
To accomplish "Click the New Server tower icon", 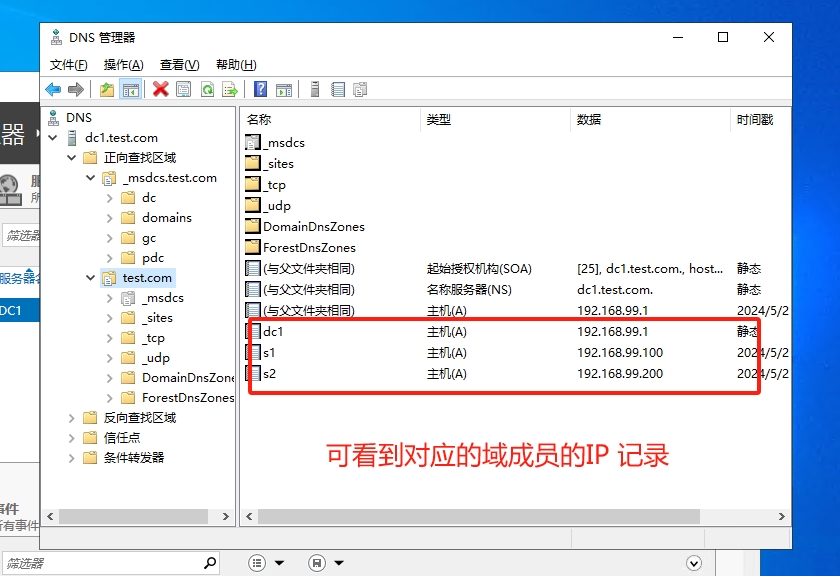I will coord(315,89).
